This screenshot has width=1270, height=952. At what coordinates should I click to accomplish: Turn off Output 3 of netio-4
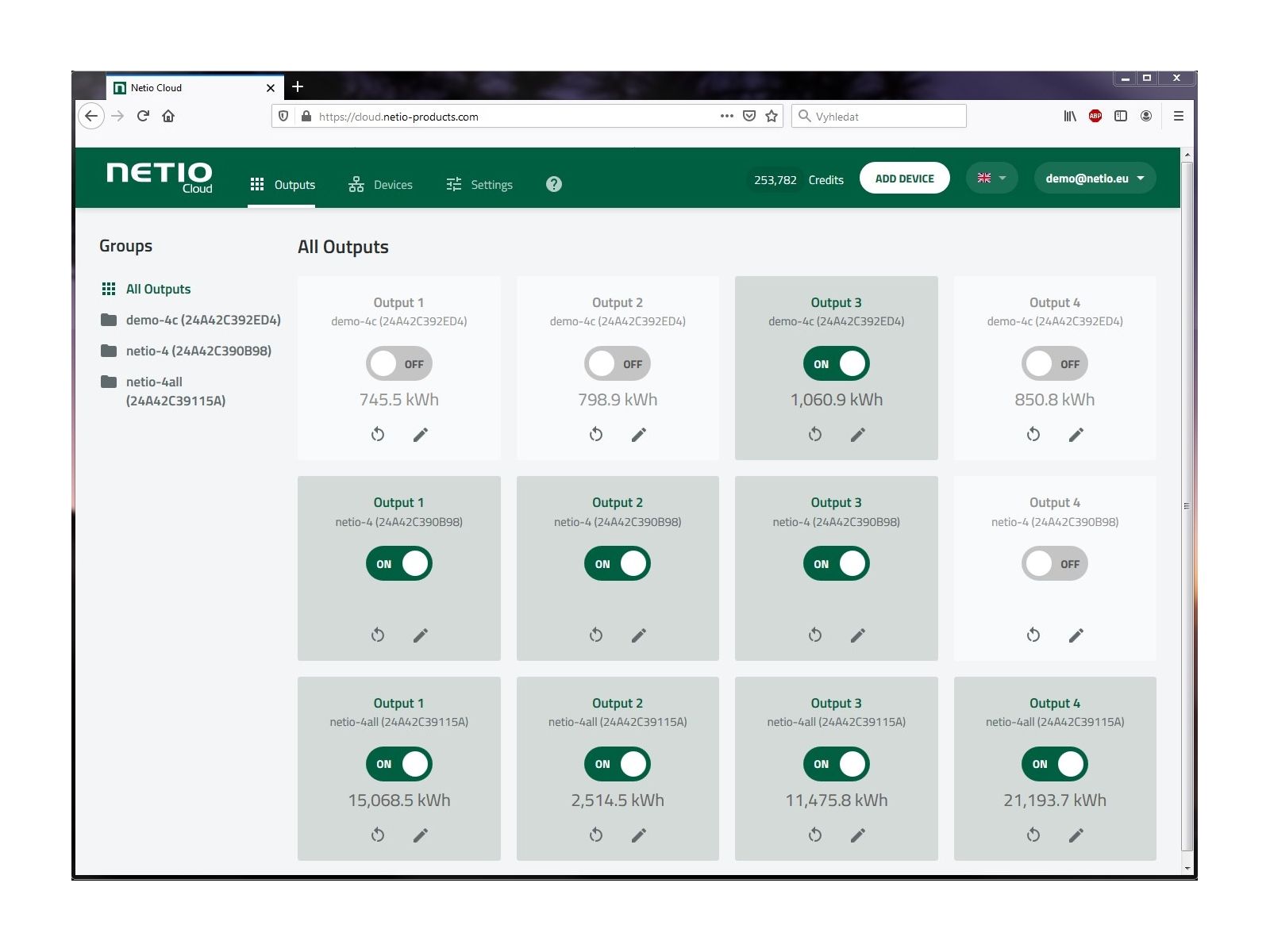(x=837, y=564)
